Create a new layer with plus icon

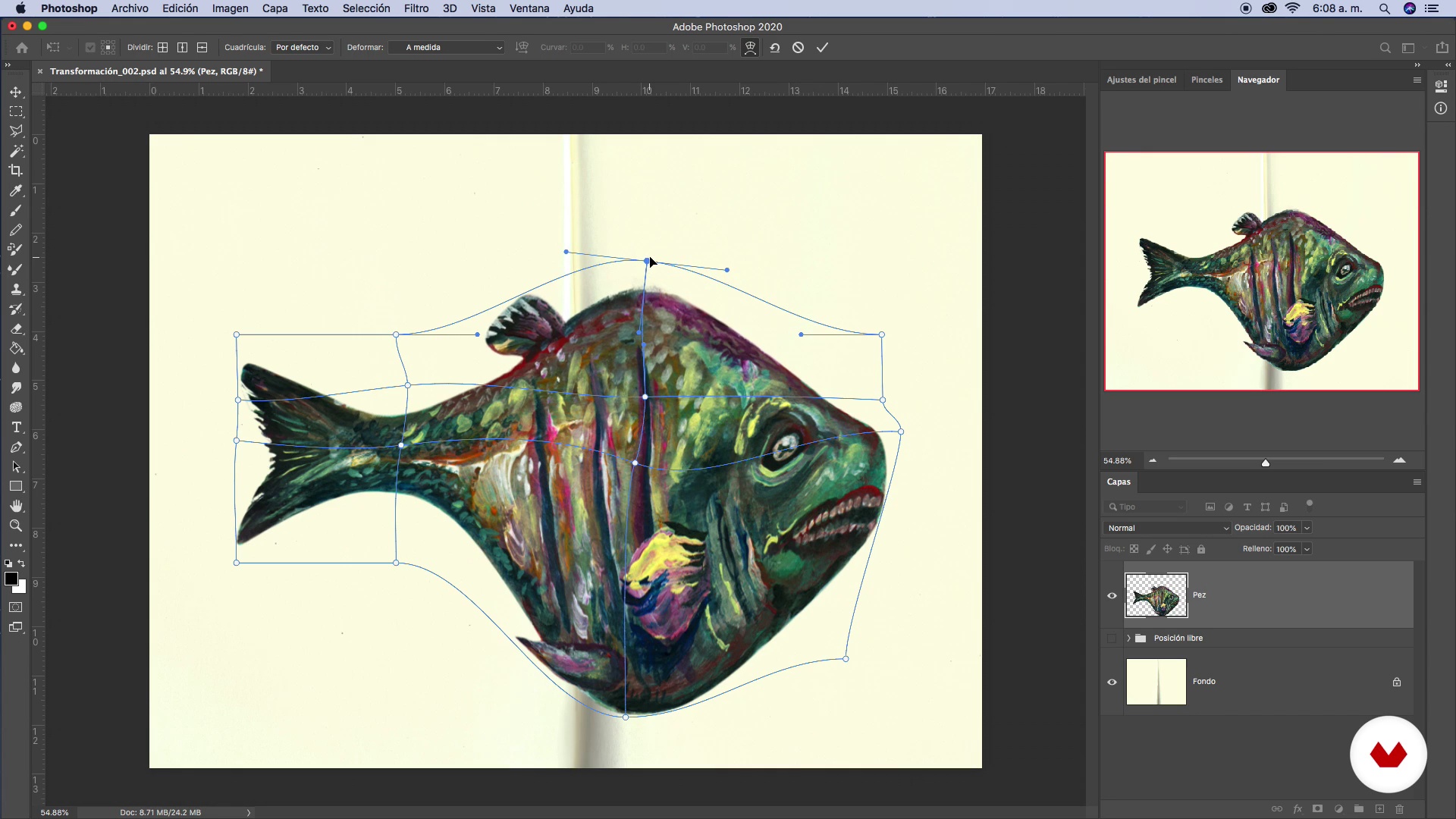coord(1379,809)
